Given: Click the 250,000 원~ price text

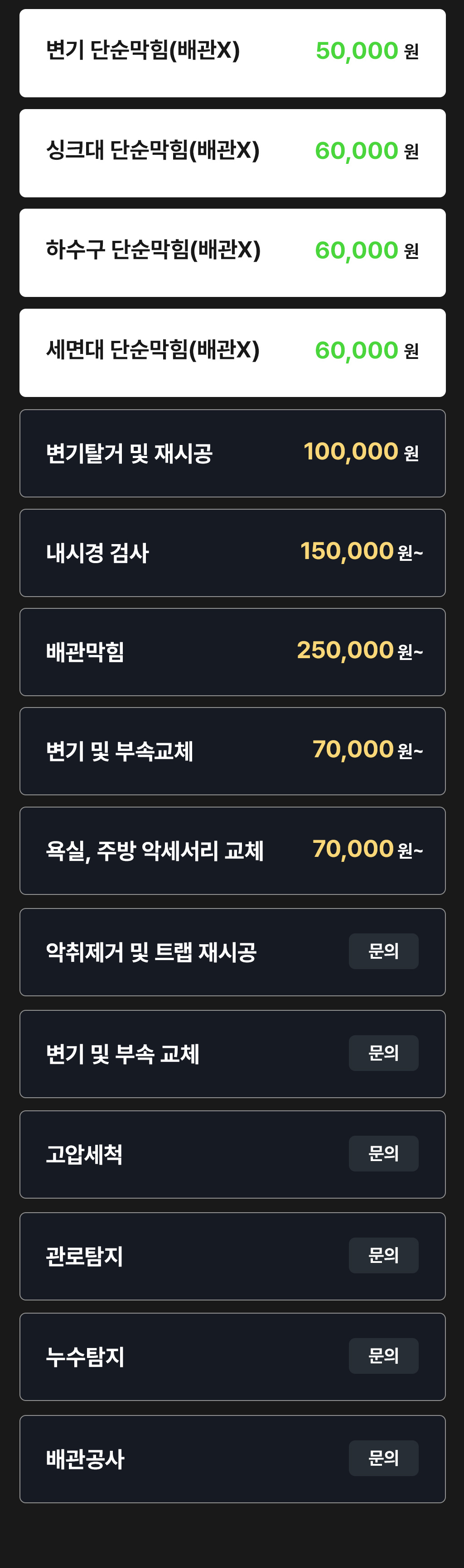Looking at the screenshot, I should click(359, 651).
